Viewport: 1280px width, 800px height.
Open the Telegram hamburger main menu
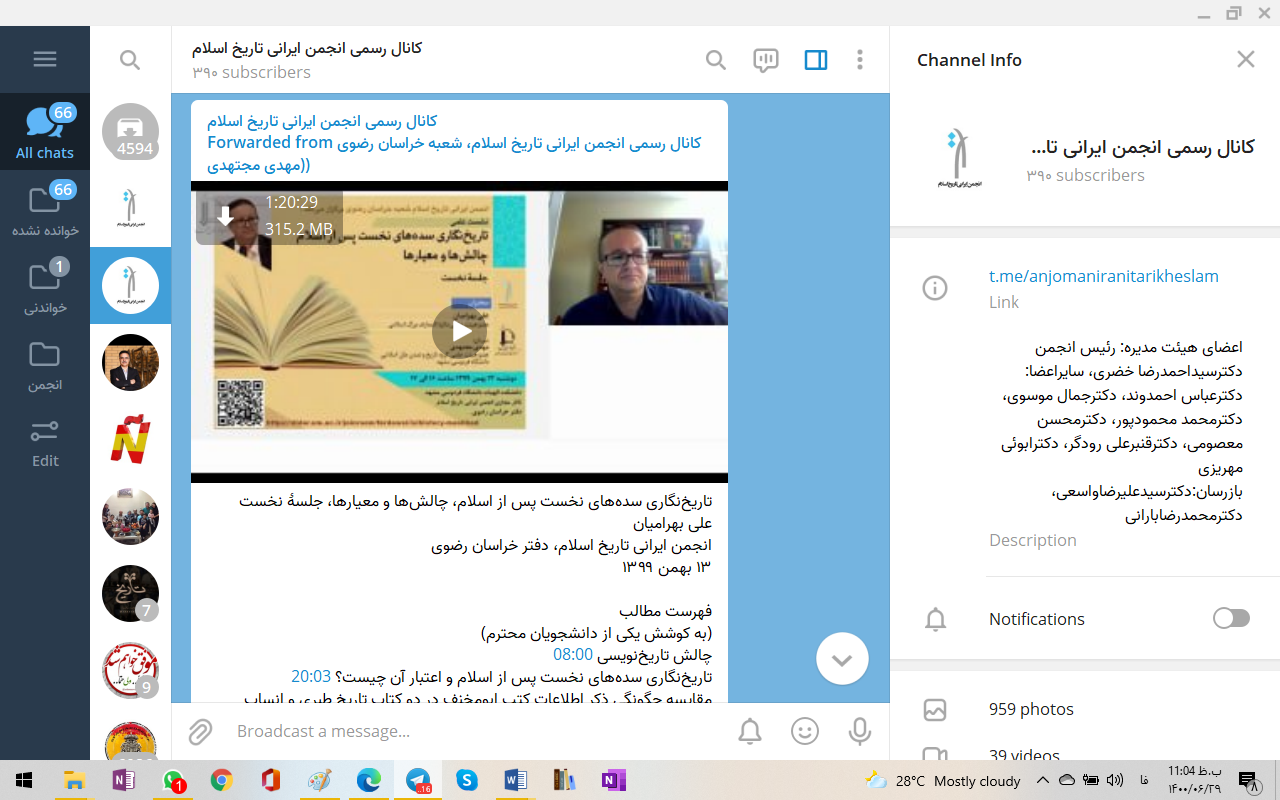45,59
